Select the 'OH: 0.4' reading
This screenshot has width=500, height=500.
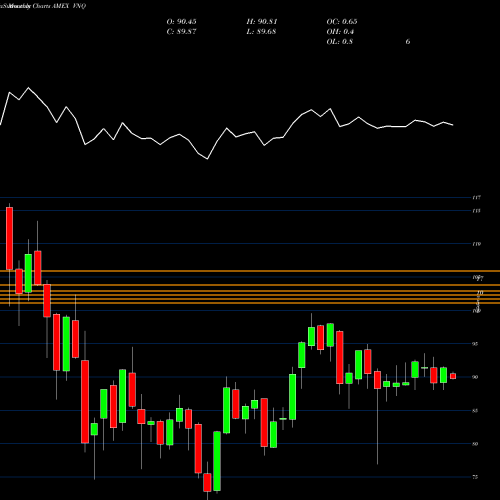pyautogui.click(x=340, y=32)
